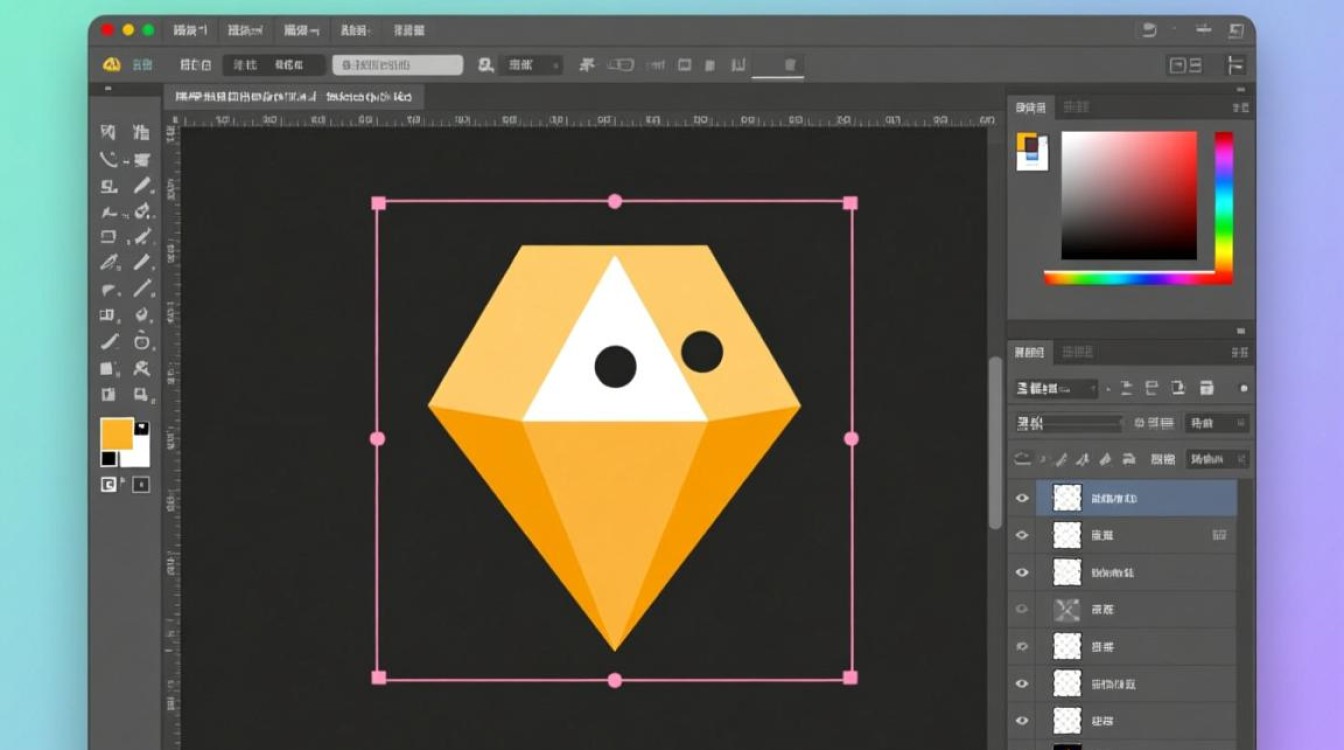Open the orange foreground color swatch in the toolbox
The height and width of the screenshot is (750, 1344).
(116, 433)
